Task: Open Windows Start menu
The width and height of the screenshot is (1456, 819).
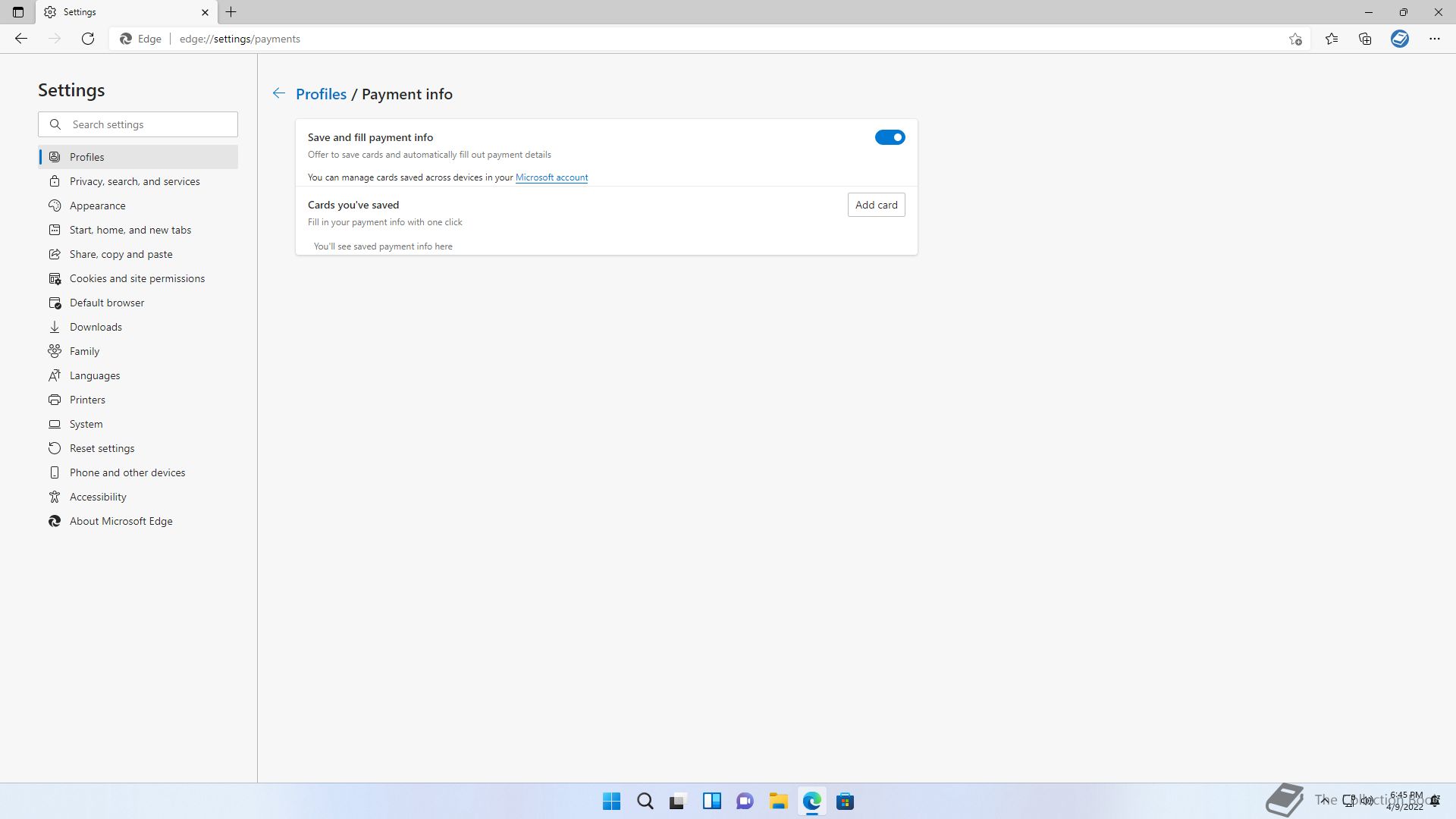Action: coord(611,801)
